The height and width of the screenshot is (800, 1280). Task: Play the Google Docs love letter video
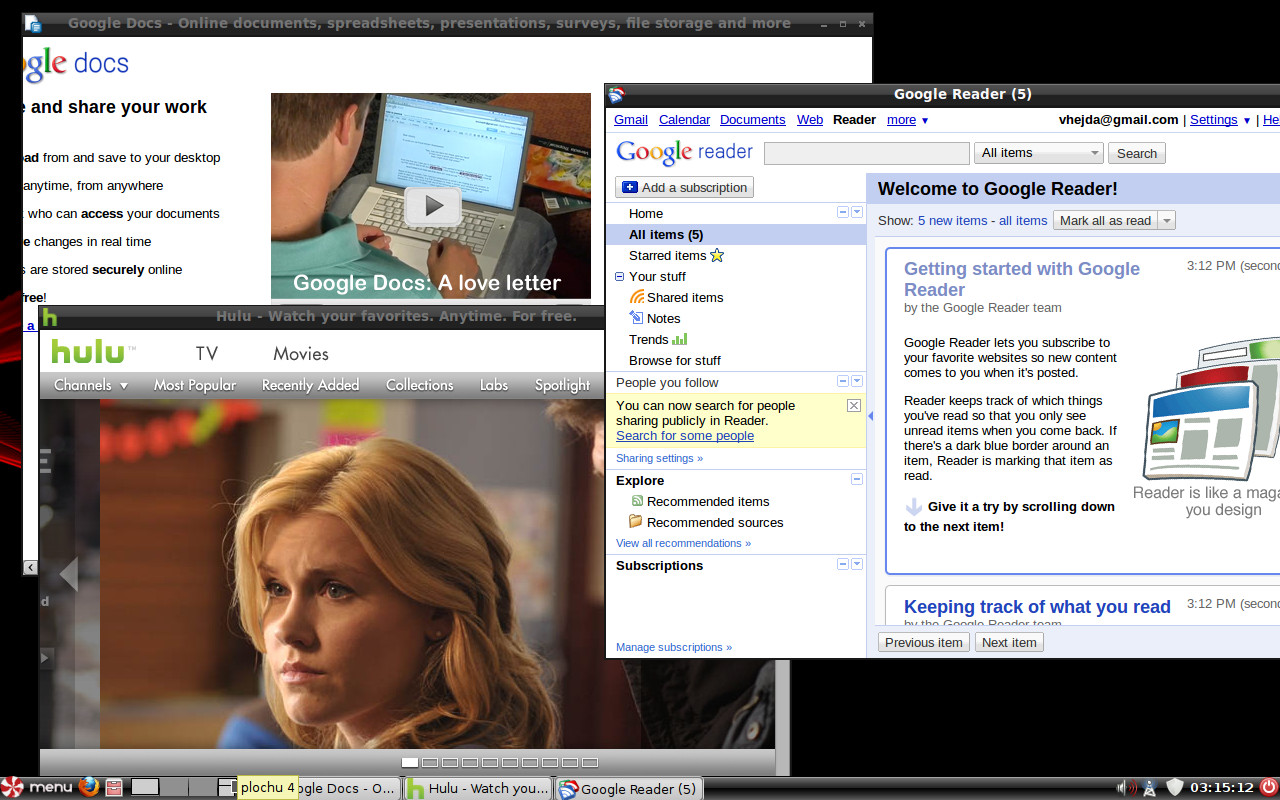tap(432, 206)
